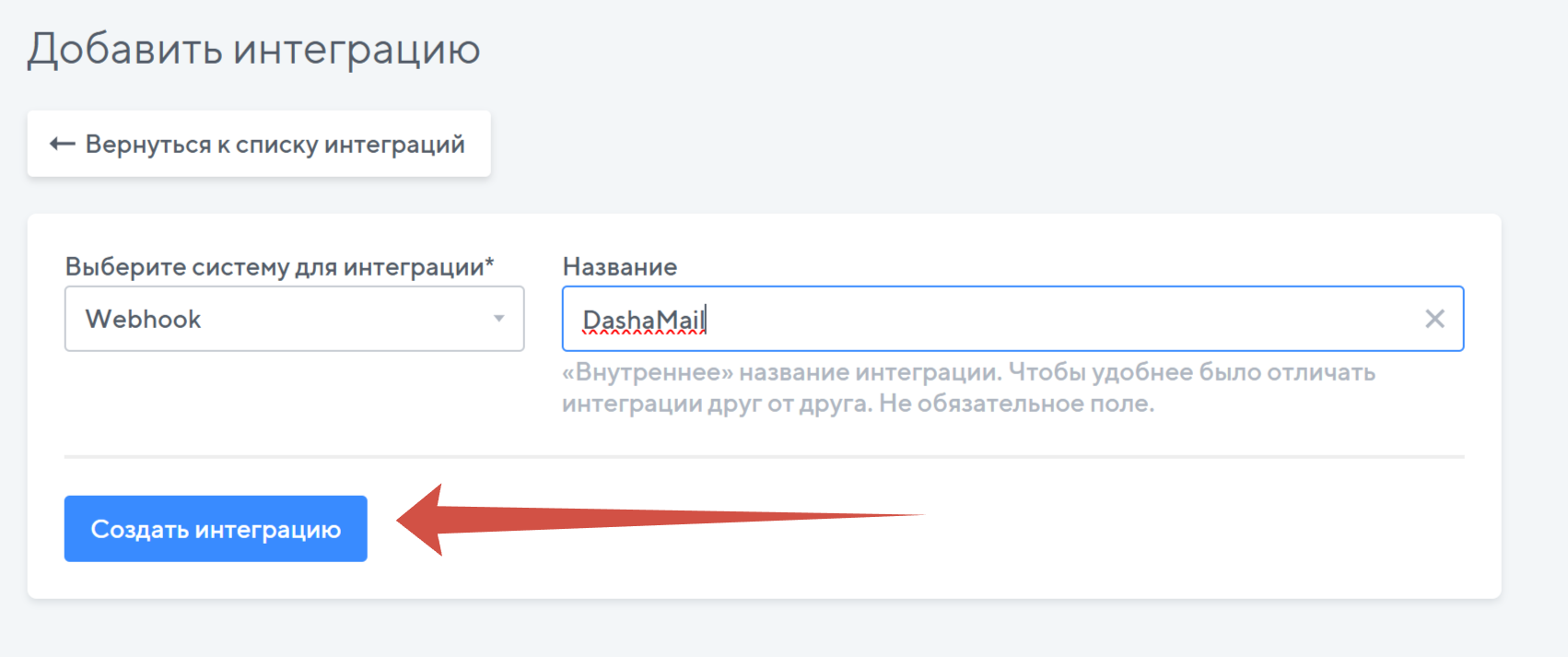Click the left arrow icon in the back button
Image resolution: width=1568 pixels, height=657 pixels.
point(62,144)
